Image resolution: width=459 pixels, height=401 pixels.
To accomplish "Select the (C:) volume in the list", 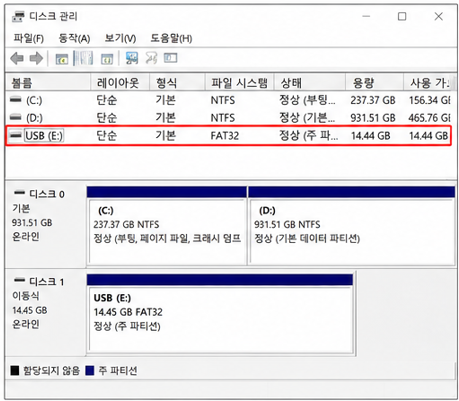I will coord(34,100).
